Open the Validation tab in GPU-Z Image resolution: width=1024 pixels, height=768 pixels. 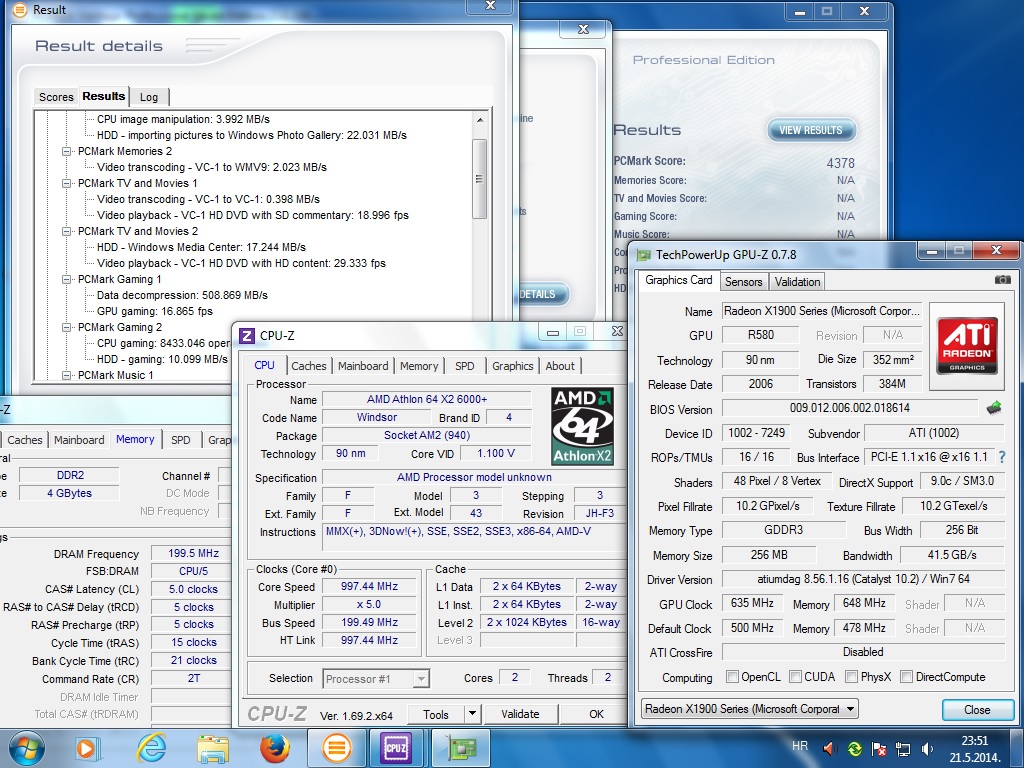(797, 281)
